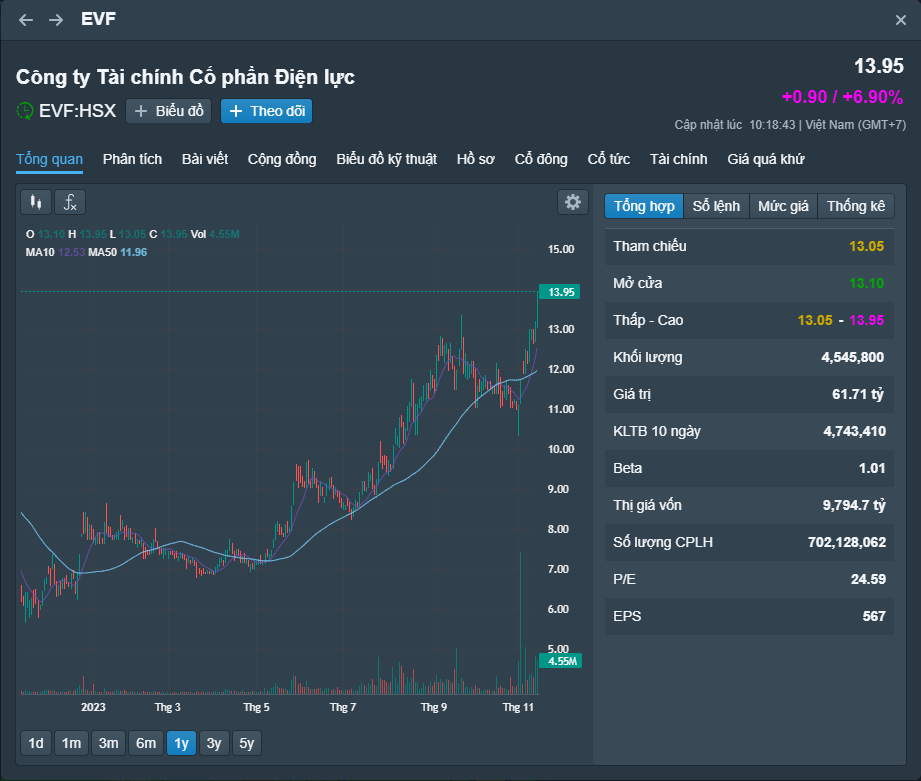The height and width of the screenshot is (781, 921).
Task: Select the Tổng quan tab
Action: pos(49,159)
